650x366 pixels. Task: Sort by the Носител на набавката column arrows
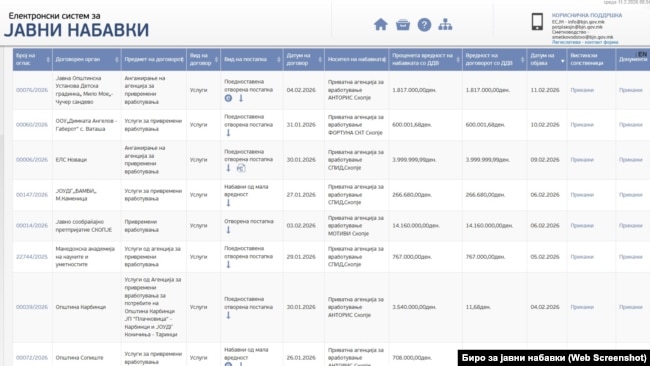pos(384,60)
